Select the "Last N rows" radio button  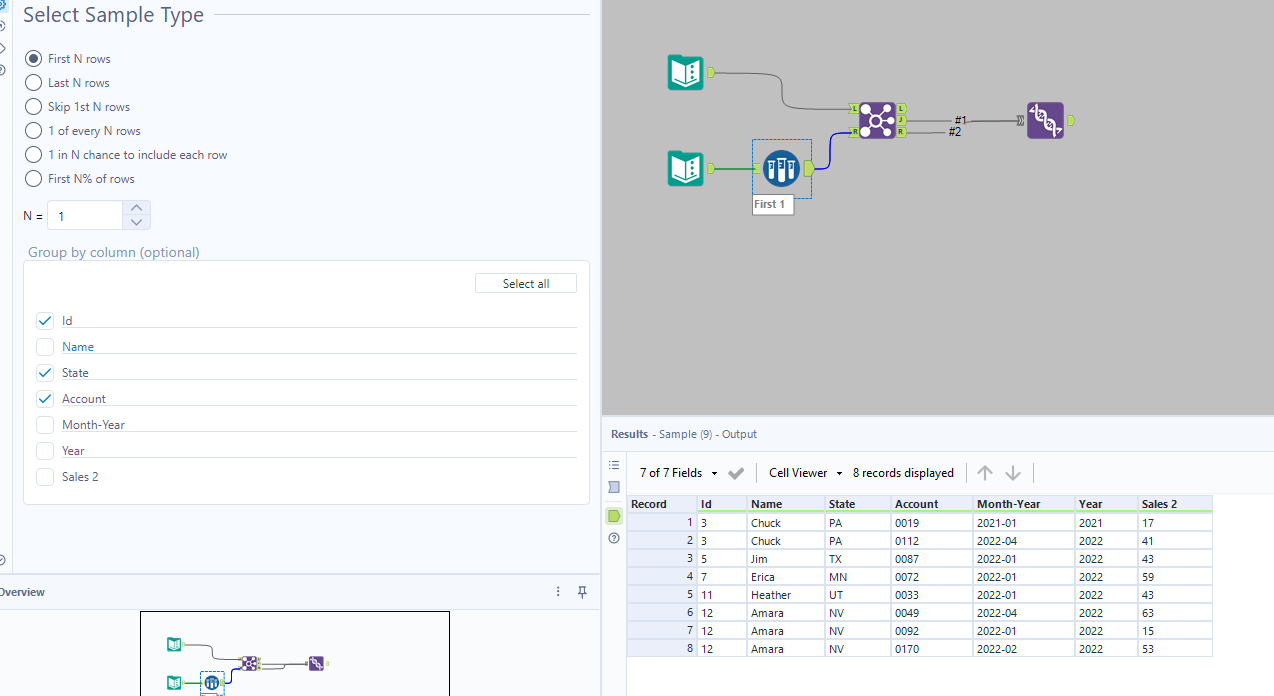click(x=33, y=82)
